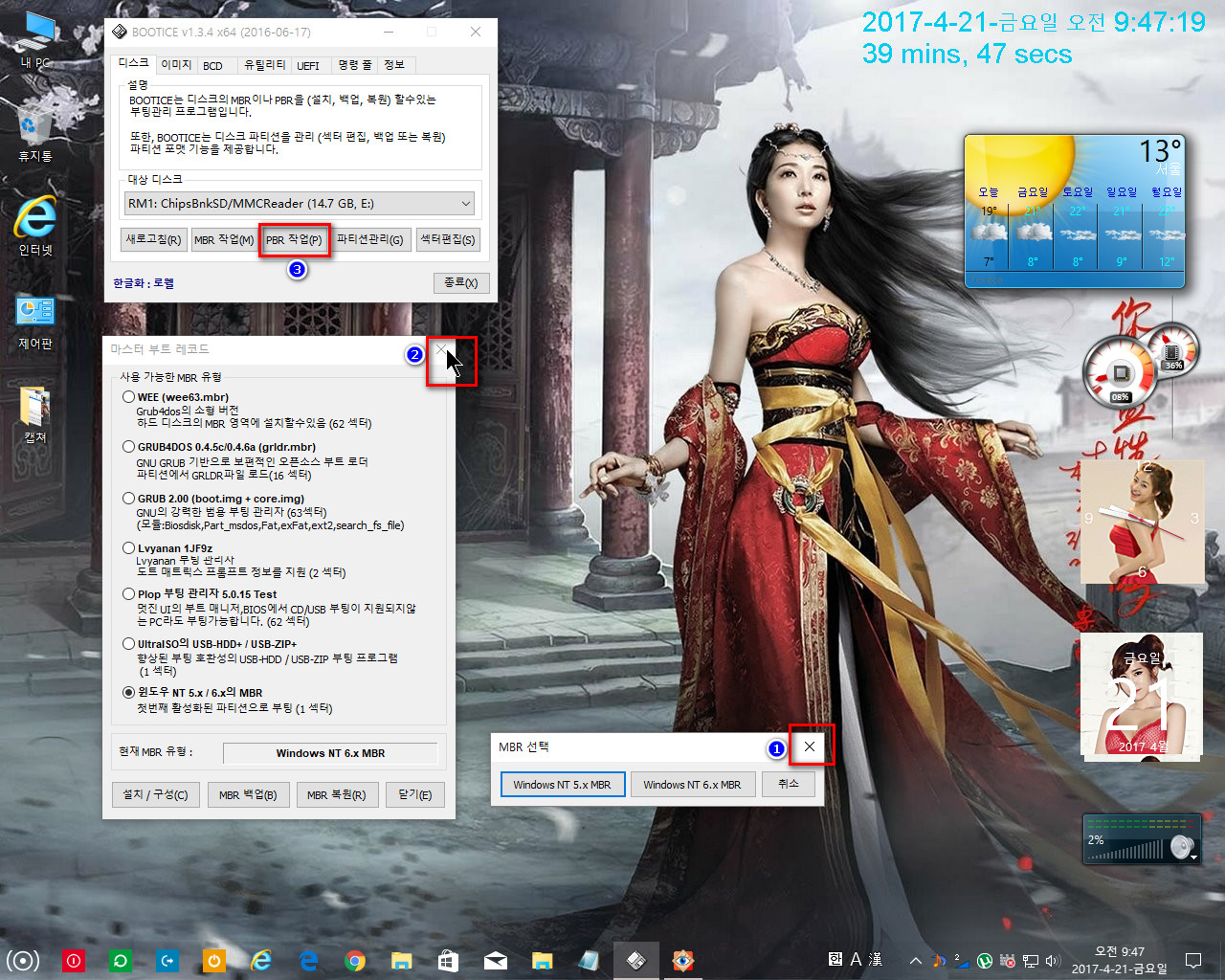Click the 새로고침(R) button
The image size is (1225, 980).
click(153, 239)
